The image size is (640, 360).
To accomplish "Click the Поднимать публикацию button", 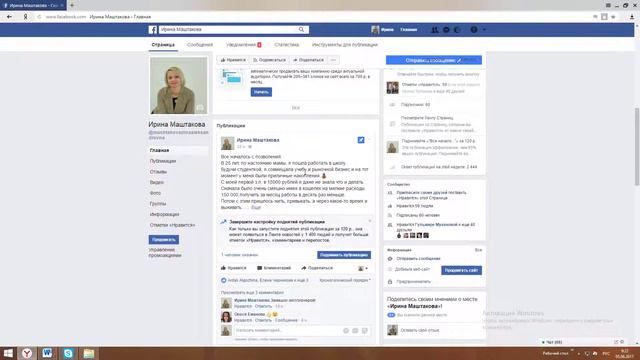I will point(344,255).
